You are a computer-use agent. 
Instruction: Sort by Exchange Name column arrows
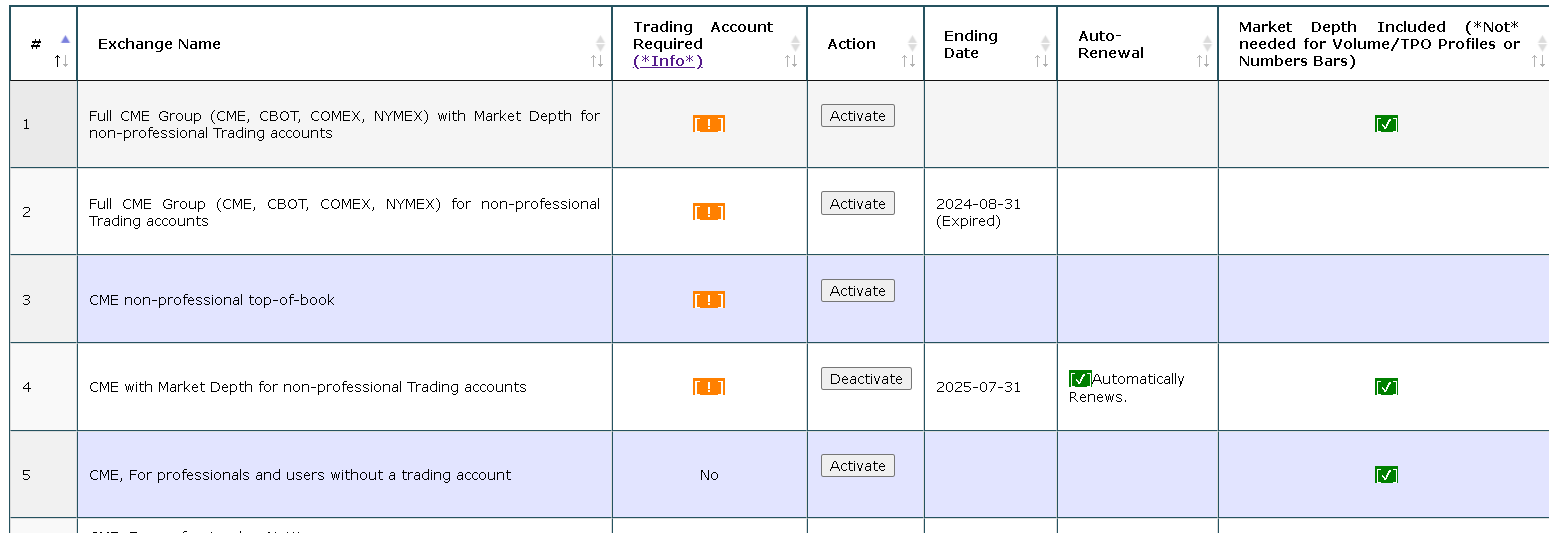[598, 52]
